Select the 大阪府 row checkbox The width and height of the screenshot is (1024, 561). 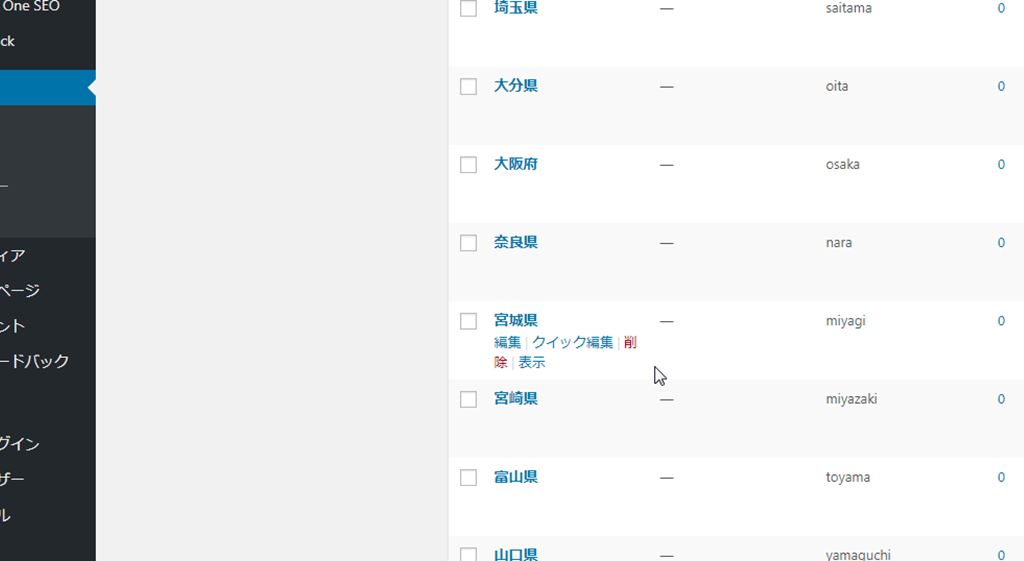(468, 165)
